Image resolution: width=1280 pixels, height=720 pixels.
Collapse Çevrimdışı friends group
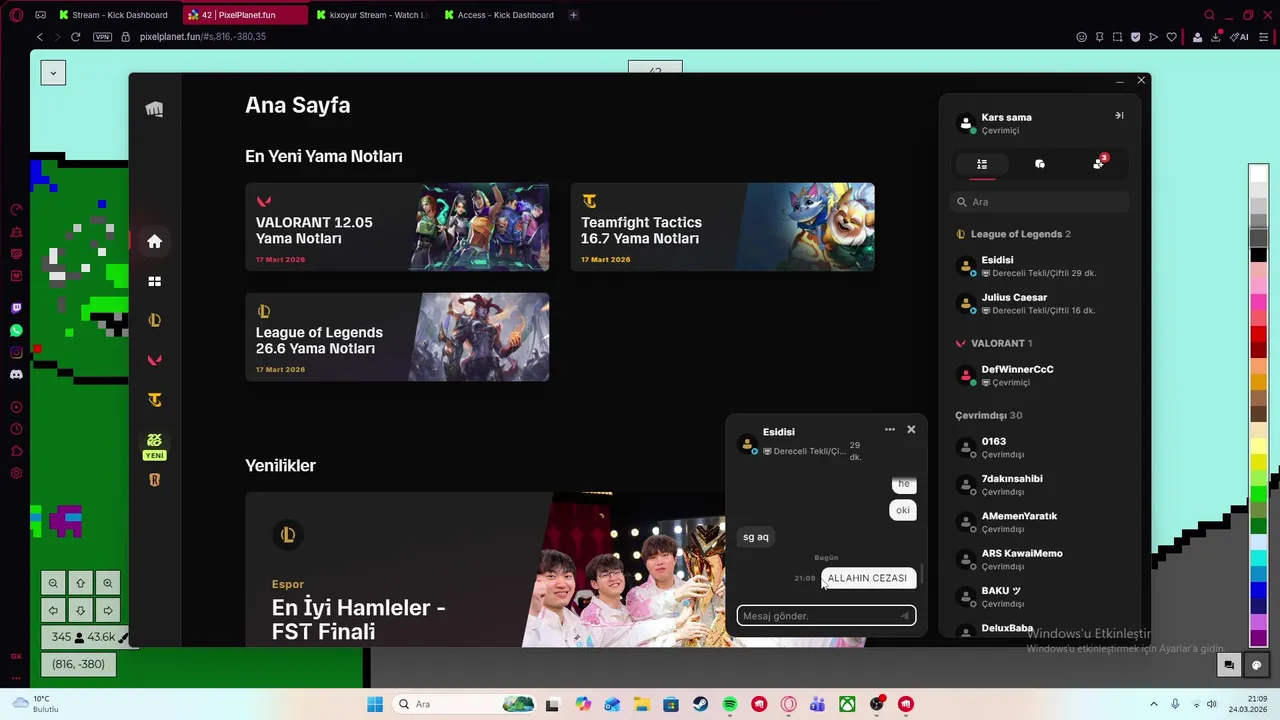pyautogui.click(x=988, y=415)
